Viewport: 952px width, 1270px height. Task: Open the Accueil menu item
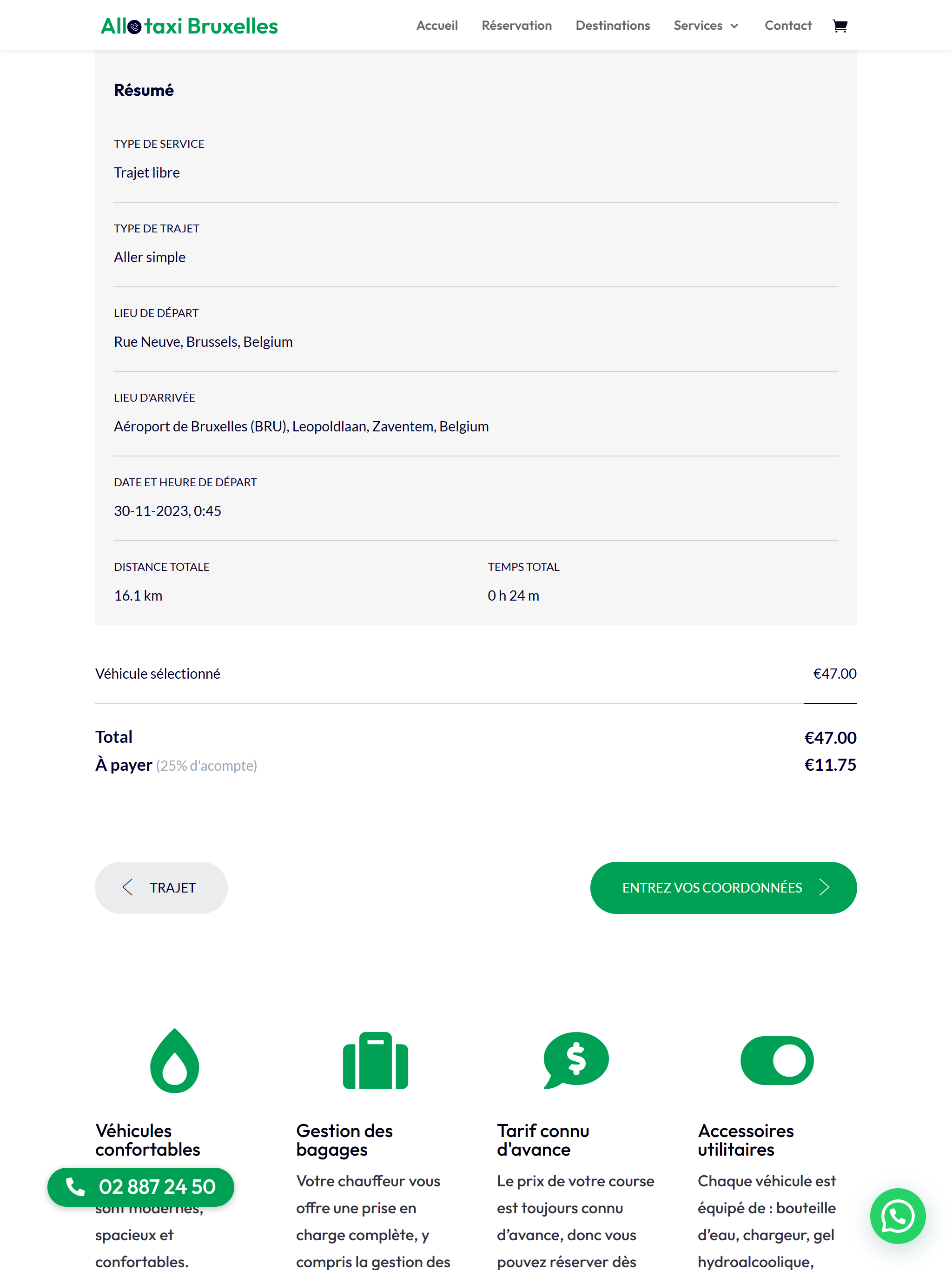(437, 26)
